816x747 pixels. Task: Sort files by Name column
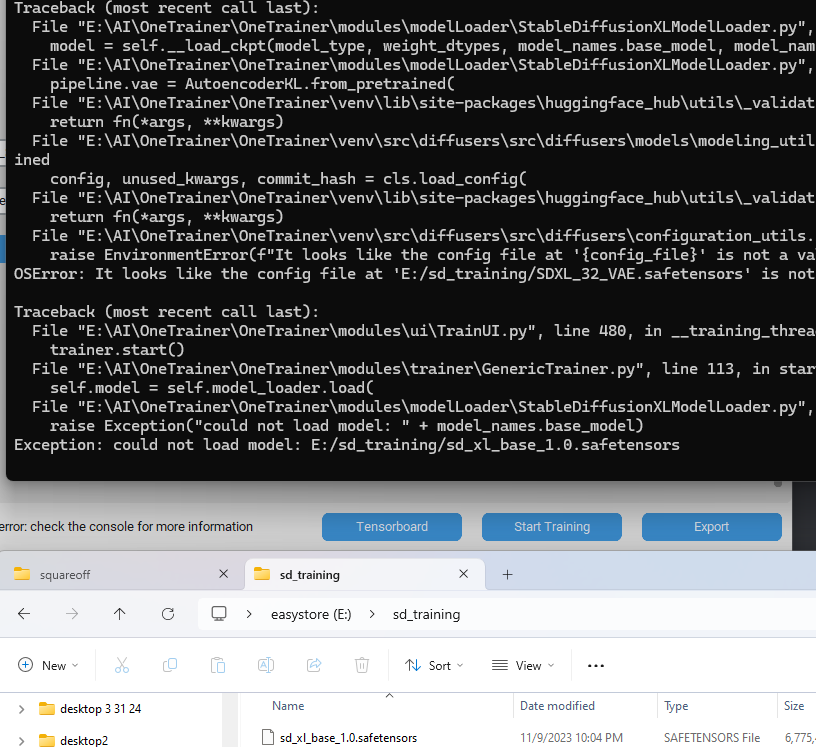[x=288, y=706]
